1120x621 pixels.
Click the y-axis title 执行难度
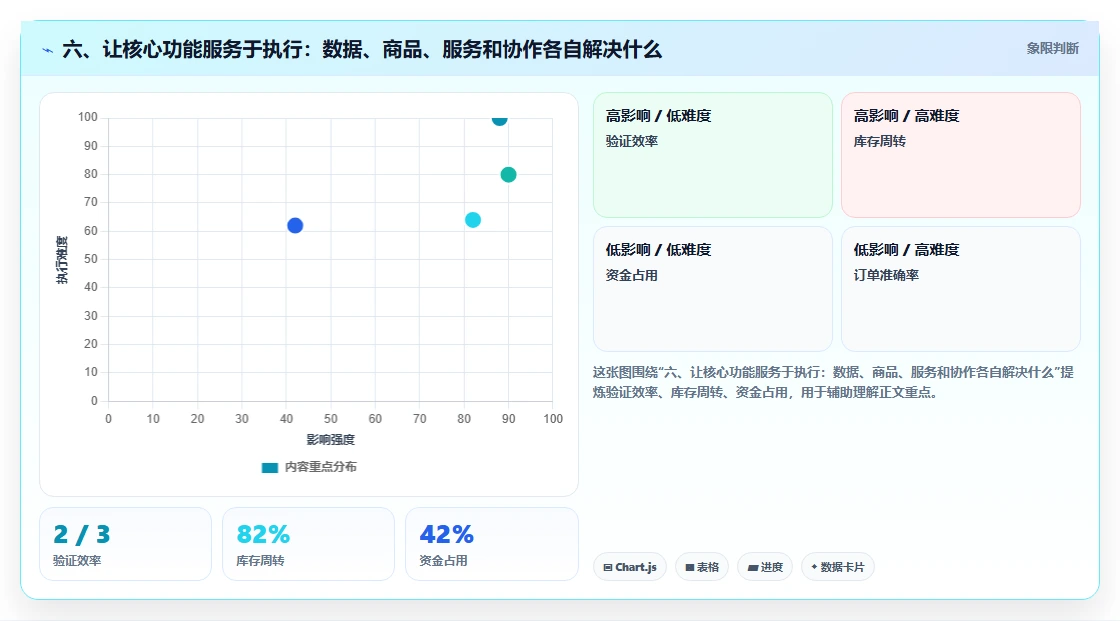pos(63,259)
